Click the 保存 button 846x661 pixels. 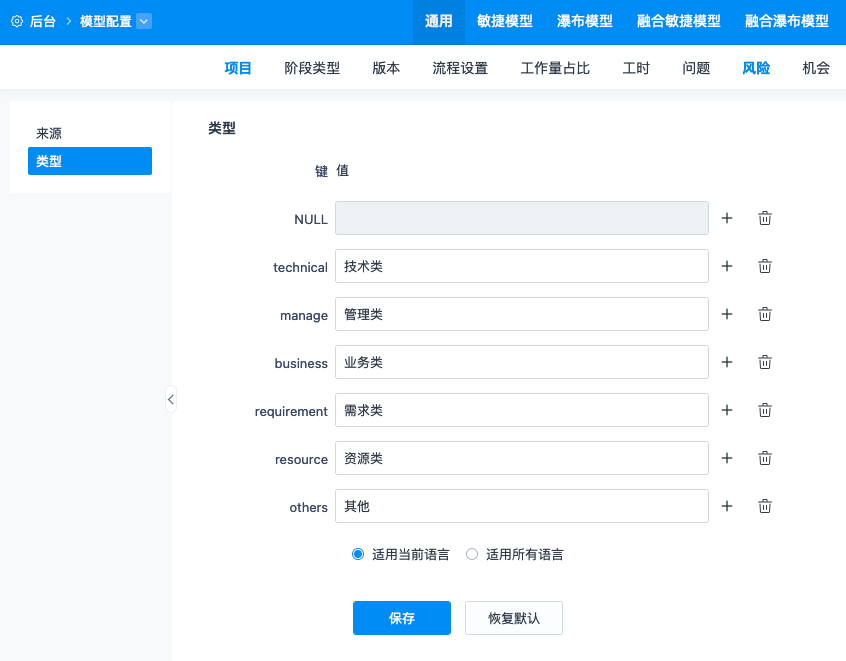tap(402, 618)
